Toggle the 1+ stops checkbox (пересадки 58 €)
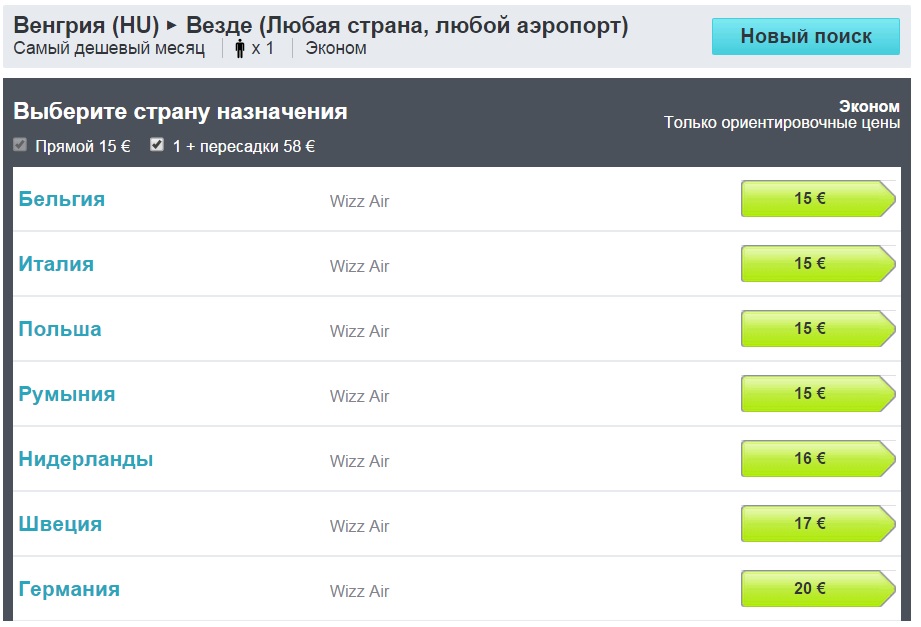This screenshot has height=627, width=921. pos(156,145)
